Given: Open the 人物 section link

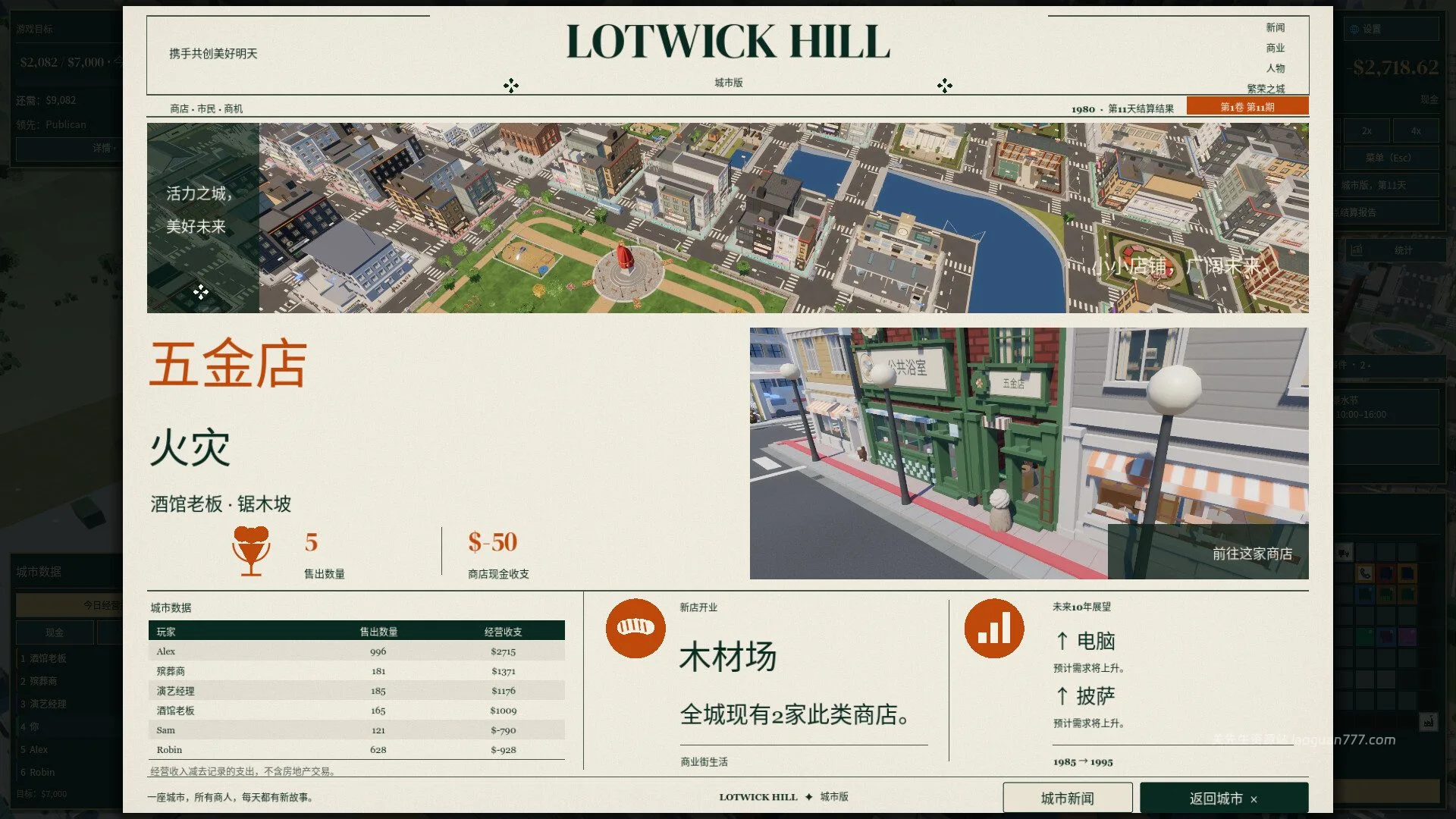Looking at the screenshot, I should pyautogui.click(x=1275, y=68).
